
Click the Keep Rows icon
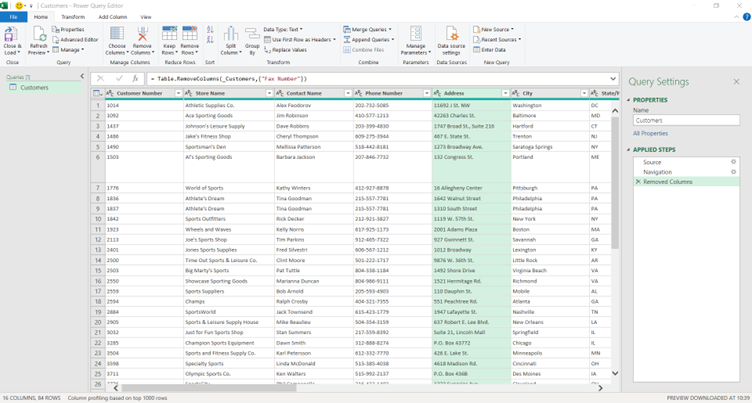click(x=169, y=34)
